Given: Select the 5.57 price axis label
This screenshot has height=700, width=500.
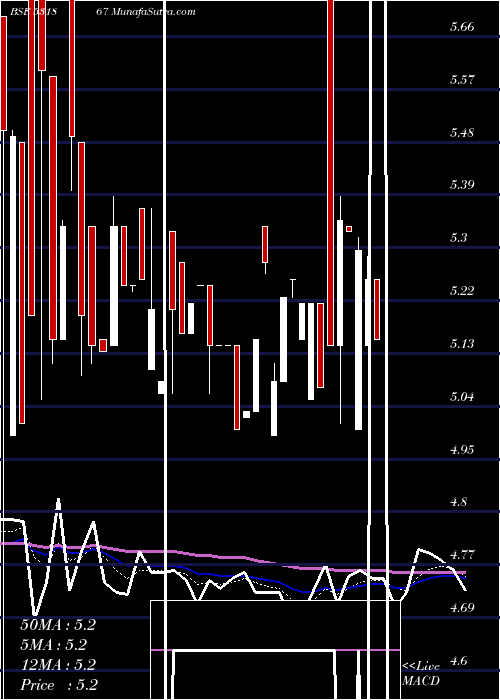Looking at the screenshot, I should click(462, 80).
